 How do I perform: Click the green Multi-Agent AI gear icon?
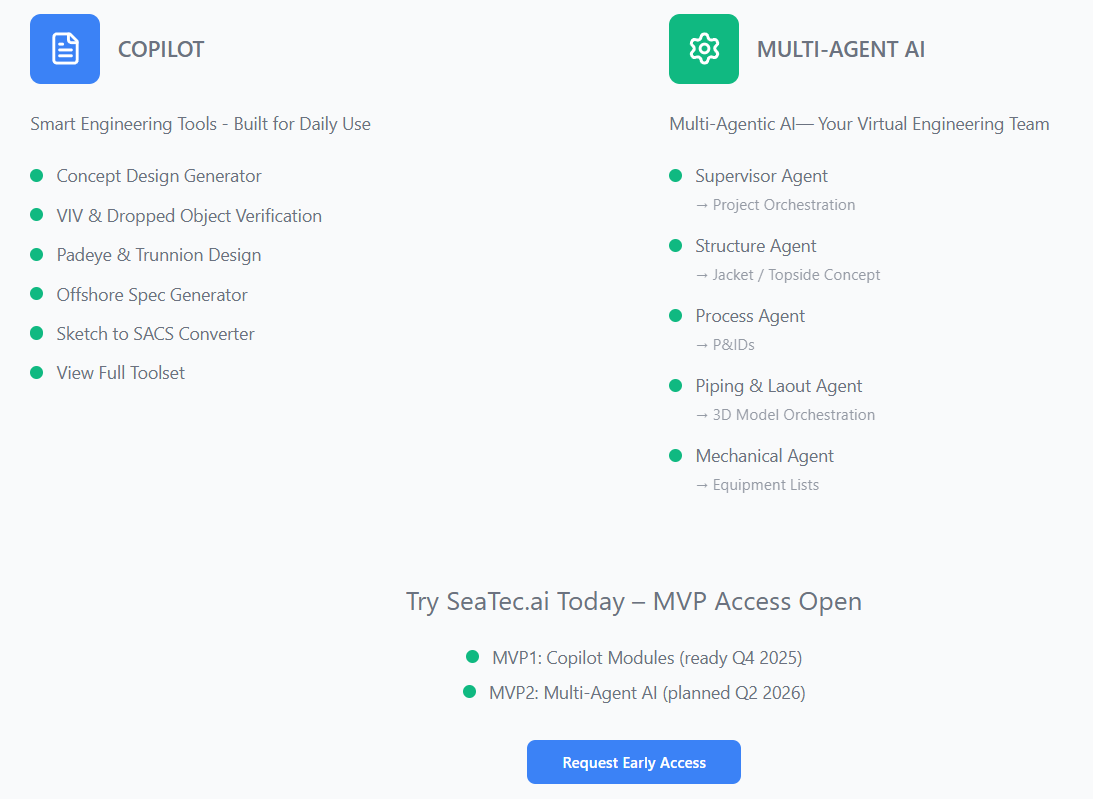click(x=704, y=49)
